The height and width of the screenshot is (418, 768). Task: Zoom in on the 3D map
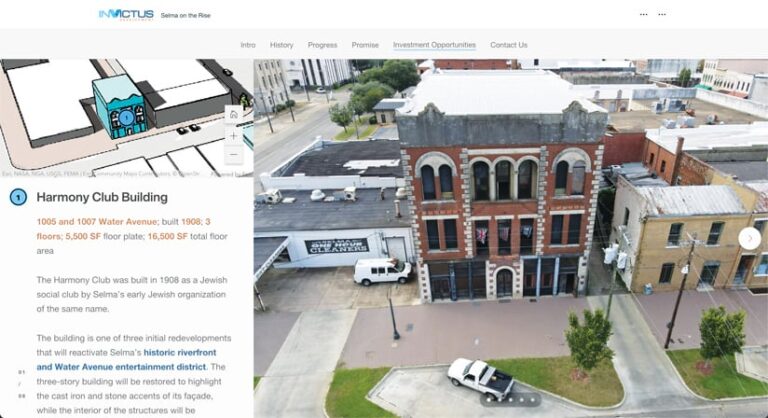click(234, 136)
